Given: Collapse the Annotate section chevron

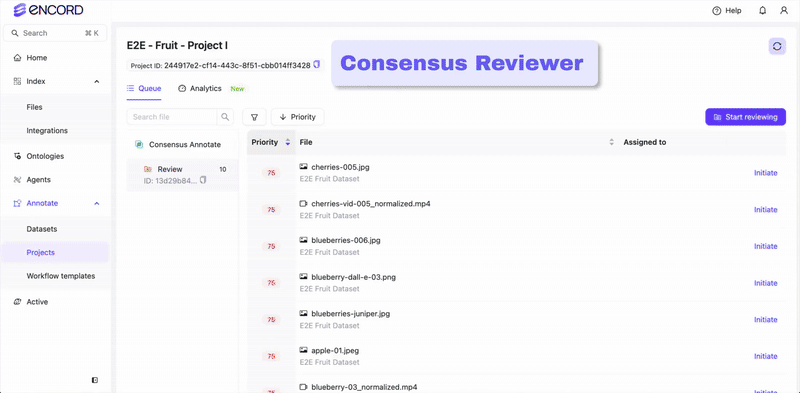Looking at the screenshot, I should pyautogui.click(x=96, y=203).
